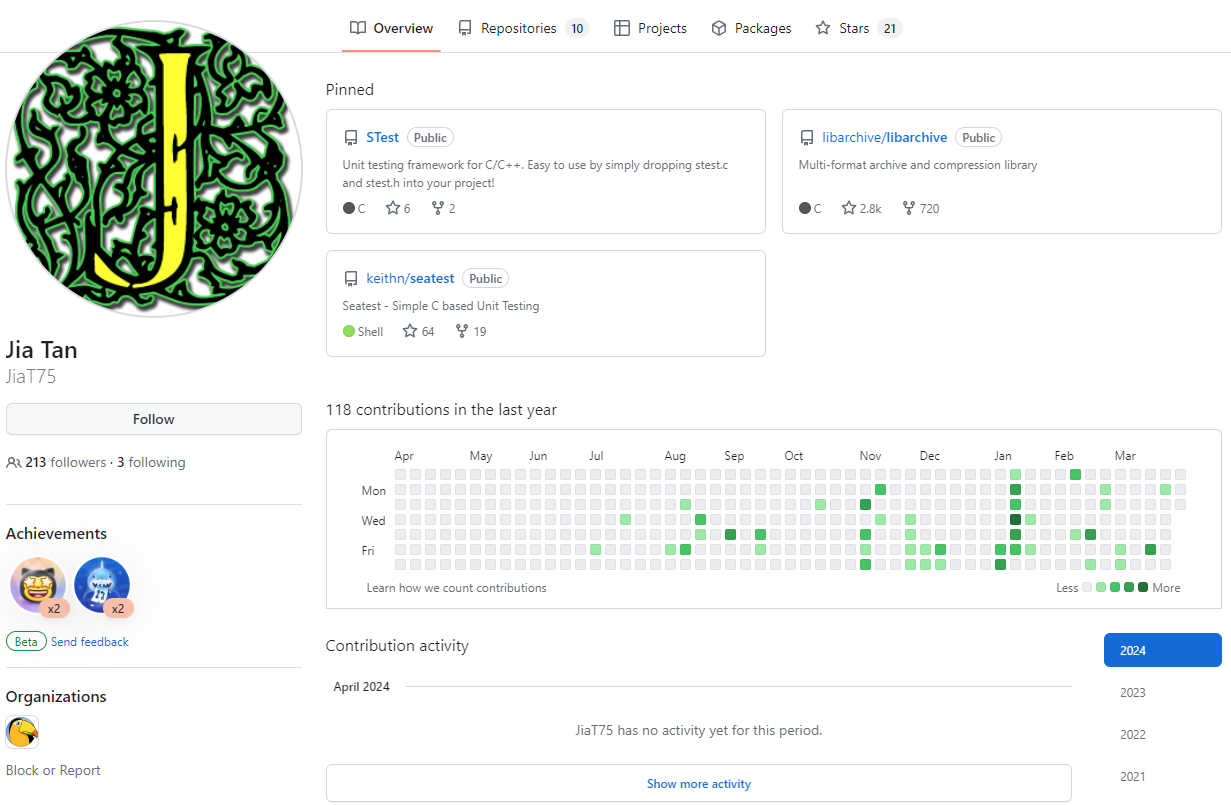Viewport: 1231px width, 805px height.
Task: Click the organization avatar under Organizations
Action: coord(22,733)
